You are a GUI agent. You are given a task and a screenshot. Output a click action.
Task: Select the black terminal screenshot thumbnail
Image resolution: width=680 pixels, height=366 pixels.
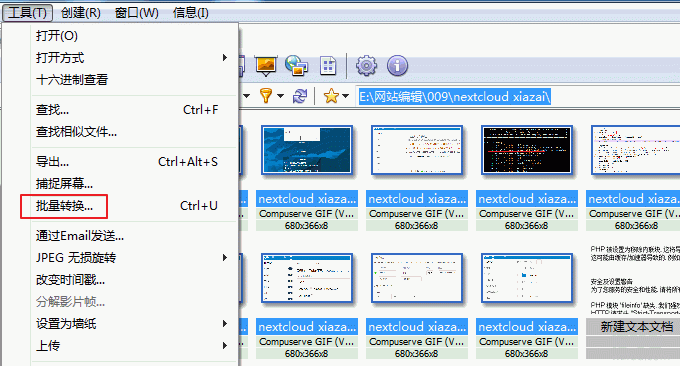pyautogui.click(x=526, y=150)
